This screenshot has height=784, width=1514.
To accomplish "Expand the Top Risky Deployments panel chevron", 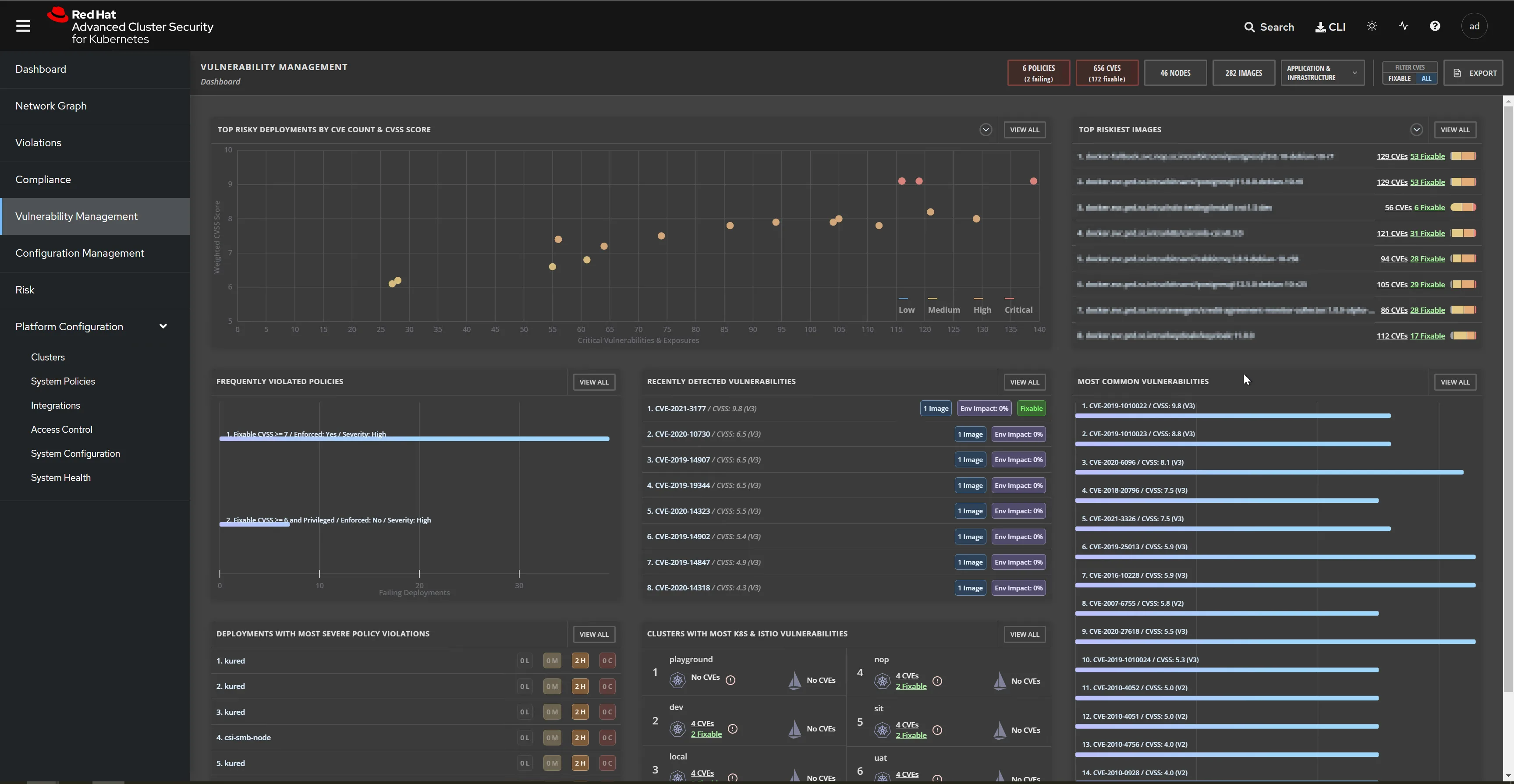I will (986, 129).
